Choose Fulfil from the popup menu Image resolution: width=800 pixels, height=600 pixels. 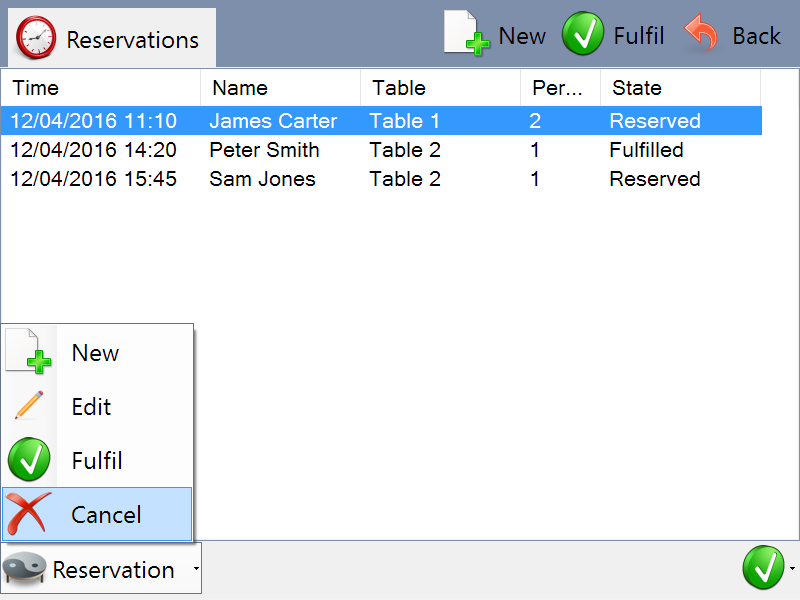(x=97, y=461)
